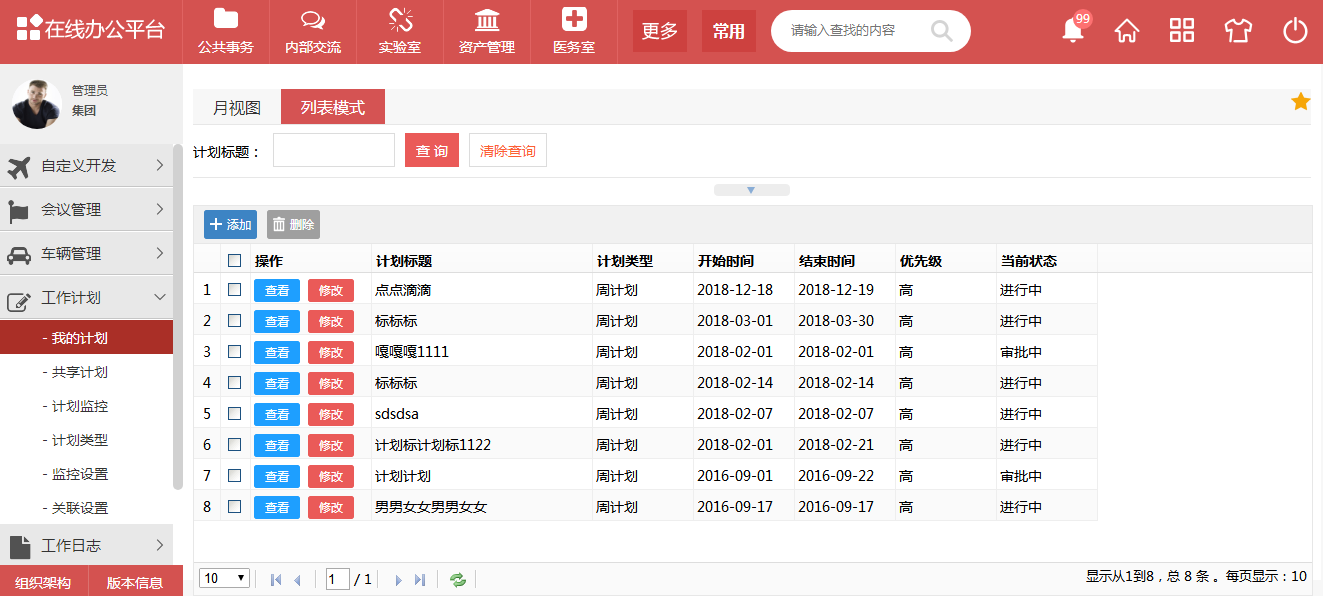The width and height of the screenshot is (1323, 596).
Task: Open the notification bell icon
Action: click(1073, 31)
